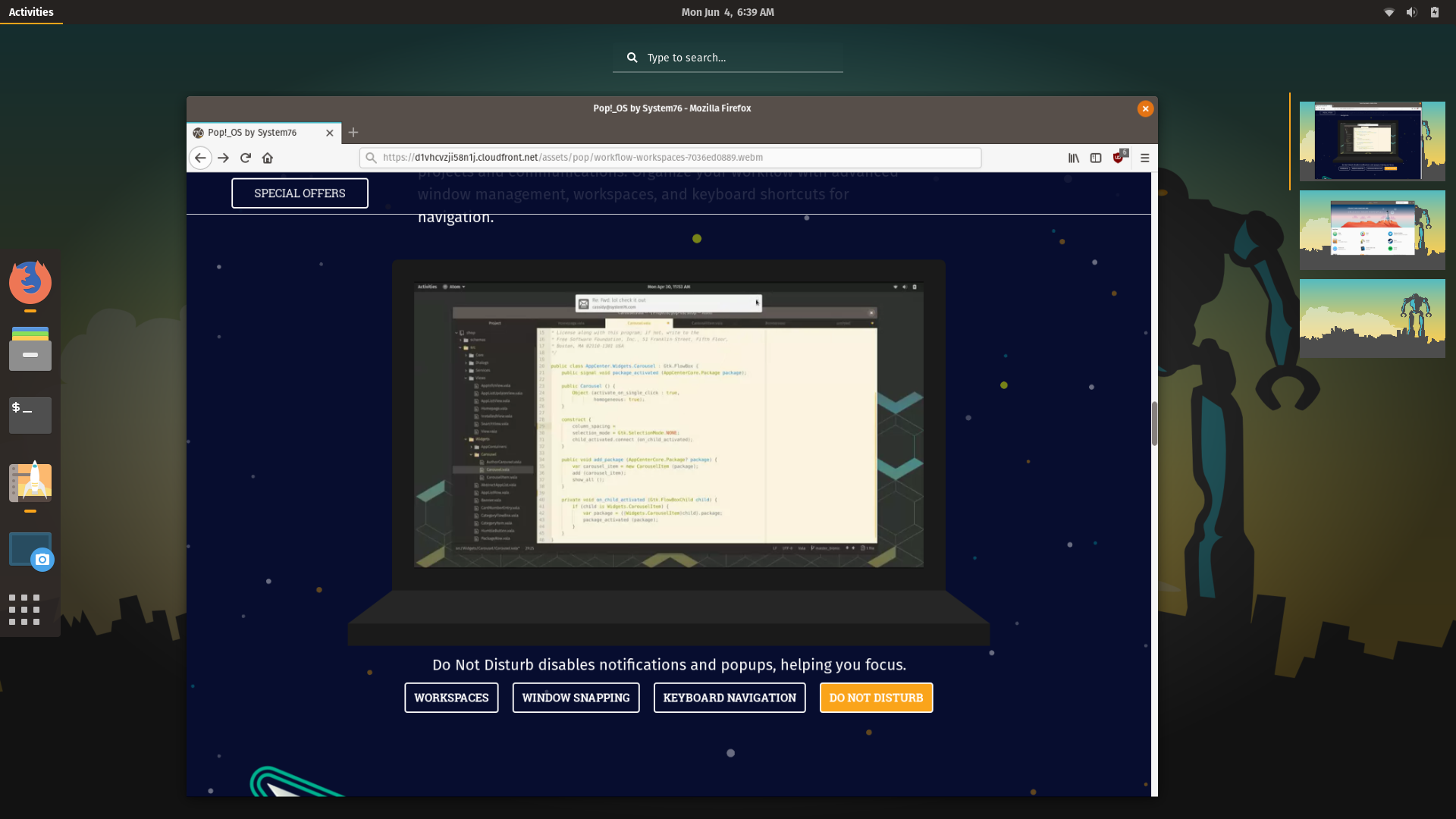Click the Firefox application icon in dock
Image resolution: width=1456 pixels, height=819 pixels.
(29, 282)
